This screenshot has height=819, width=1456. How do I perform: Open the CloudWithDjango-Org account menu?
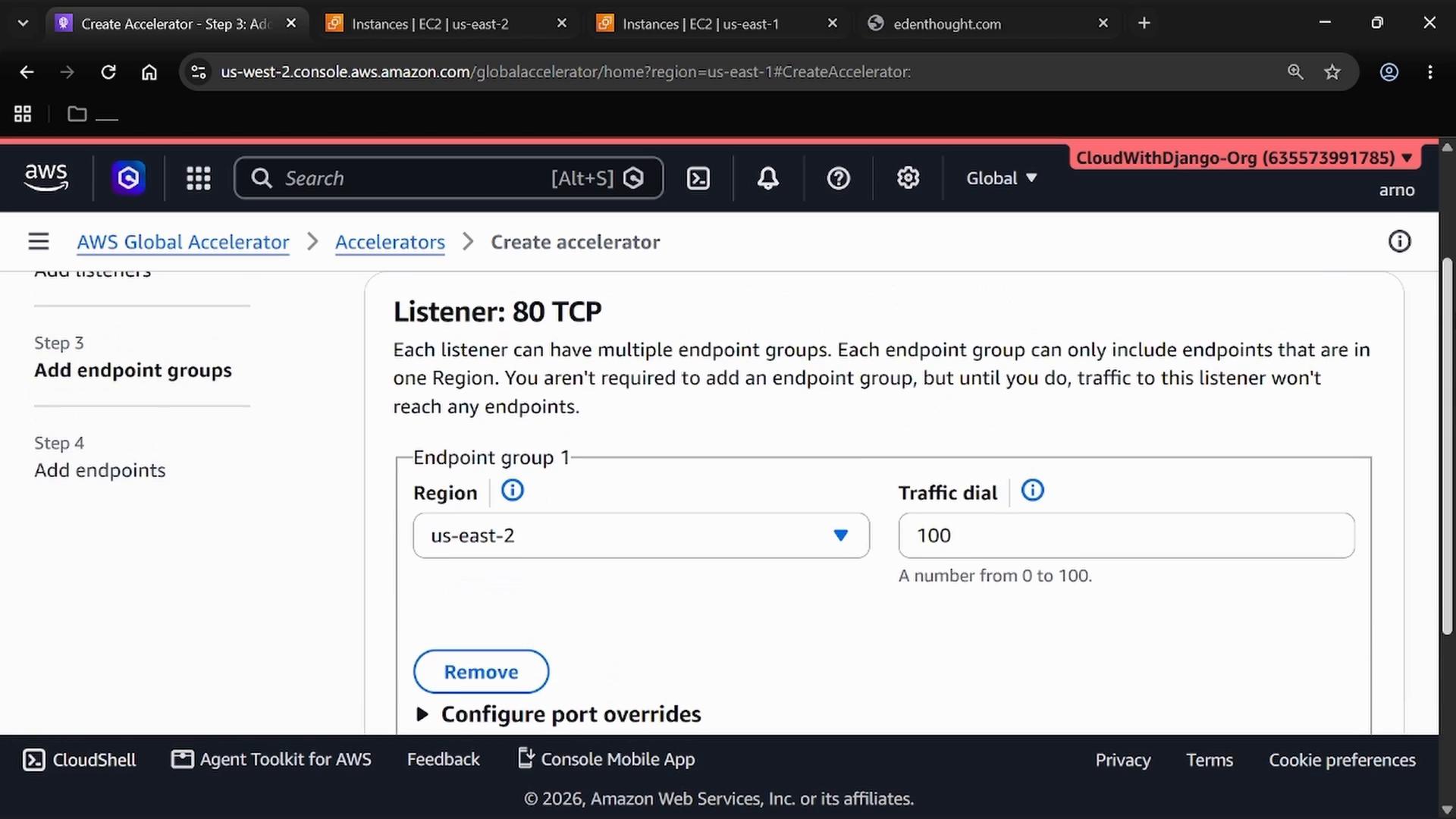pos(1244,158)
